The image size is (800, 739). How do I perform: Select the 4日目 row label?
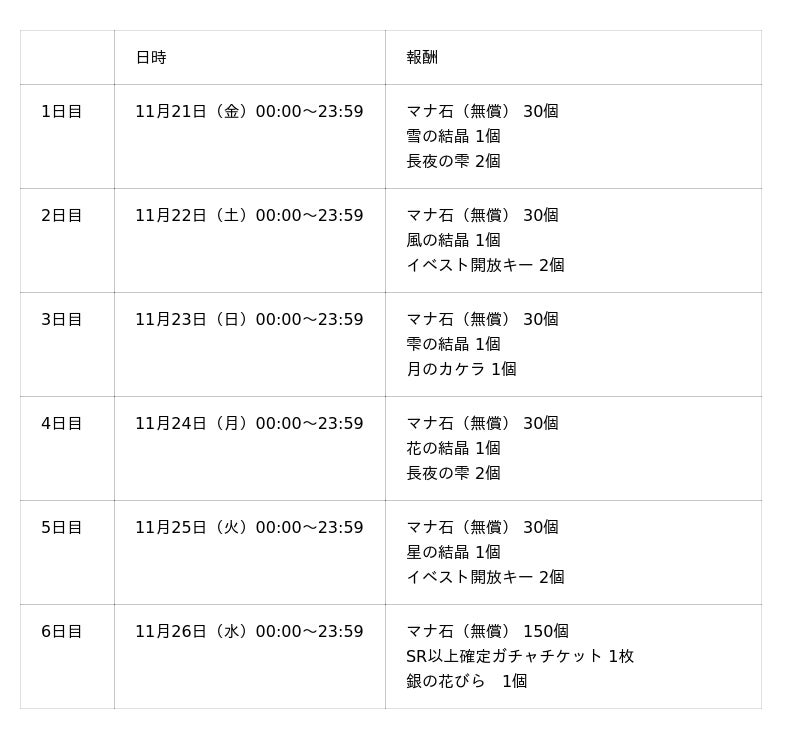[x=62, y=424]
